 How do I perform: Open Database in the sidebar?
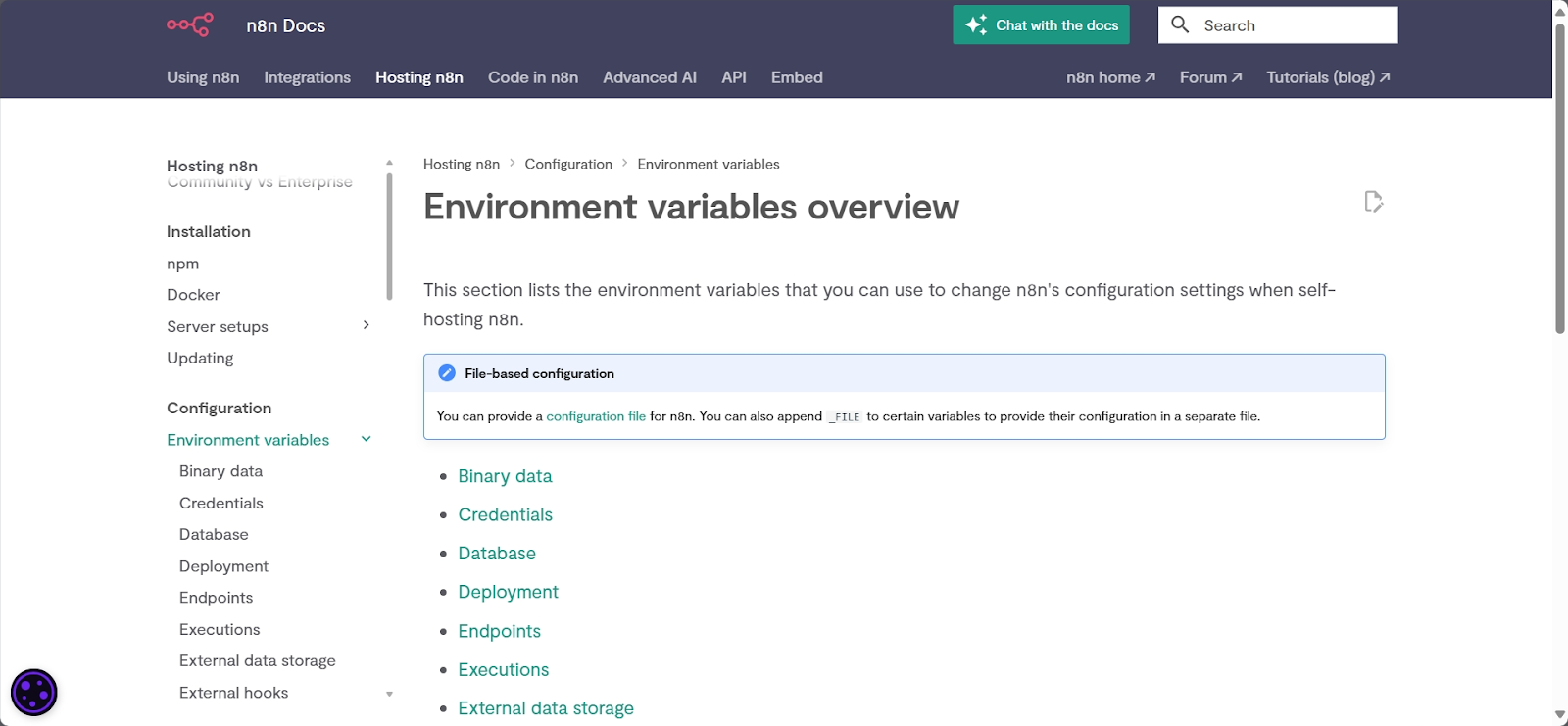(214, 534)
